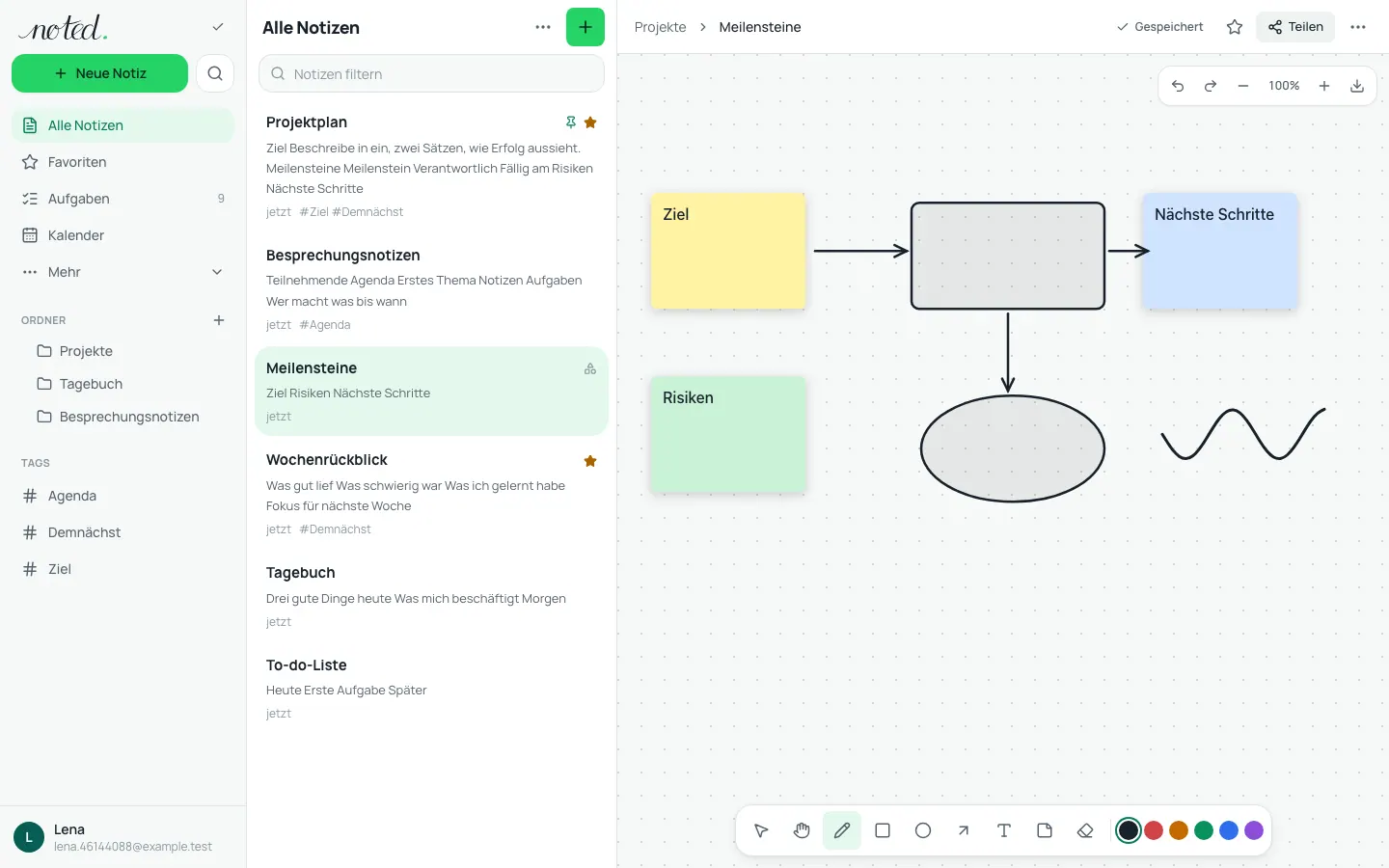Expand the Mehr section in sidebar
Viewport: 1389px width, 868px height.
point(123,272)
